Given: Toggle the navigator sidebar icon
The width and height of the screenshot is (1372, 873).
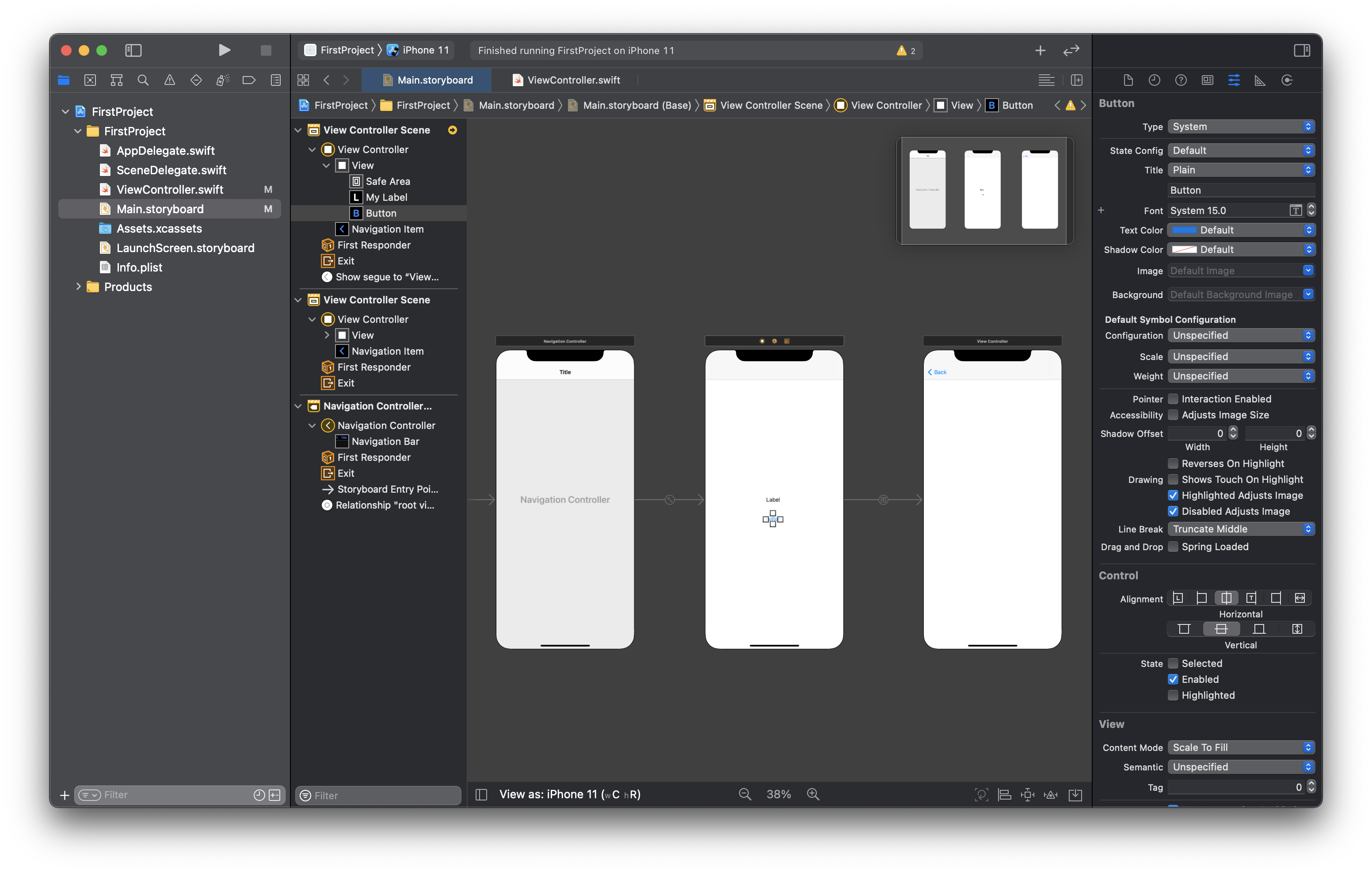Looking at the screenshot, I should [x=133, y=50].
